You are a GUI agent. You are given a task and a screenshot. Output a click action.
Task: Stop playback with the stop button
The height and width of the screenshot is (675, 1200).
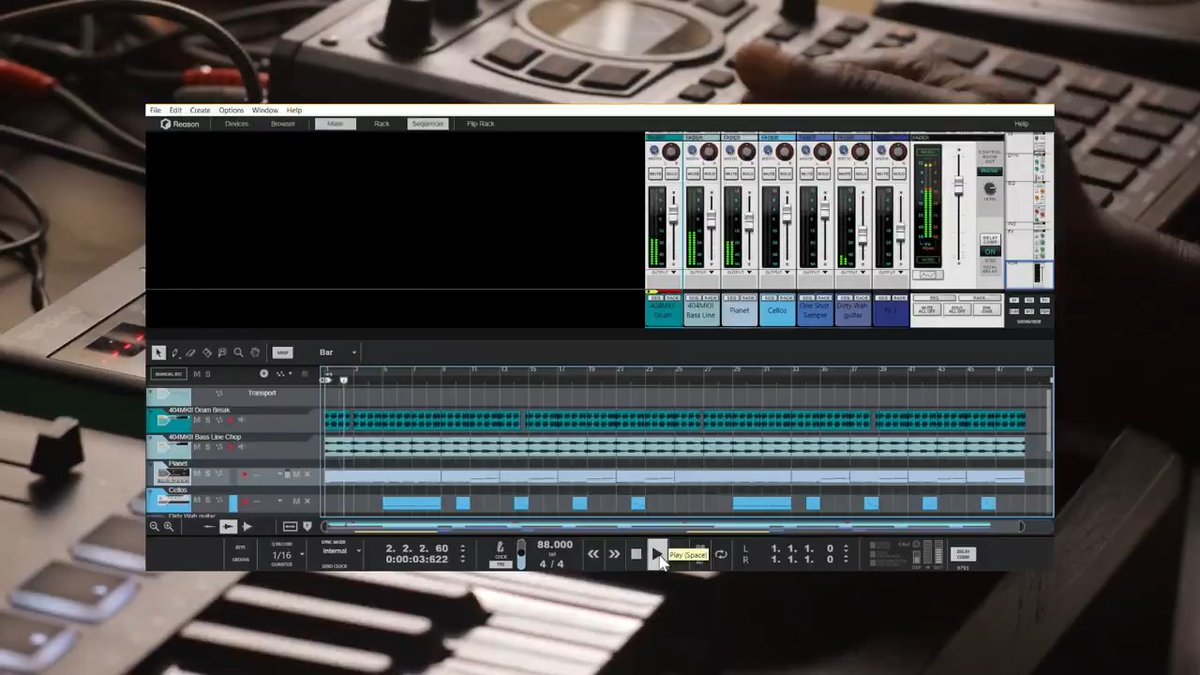click(x=635, y=553)
